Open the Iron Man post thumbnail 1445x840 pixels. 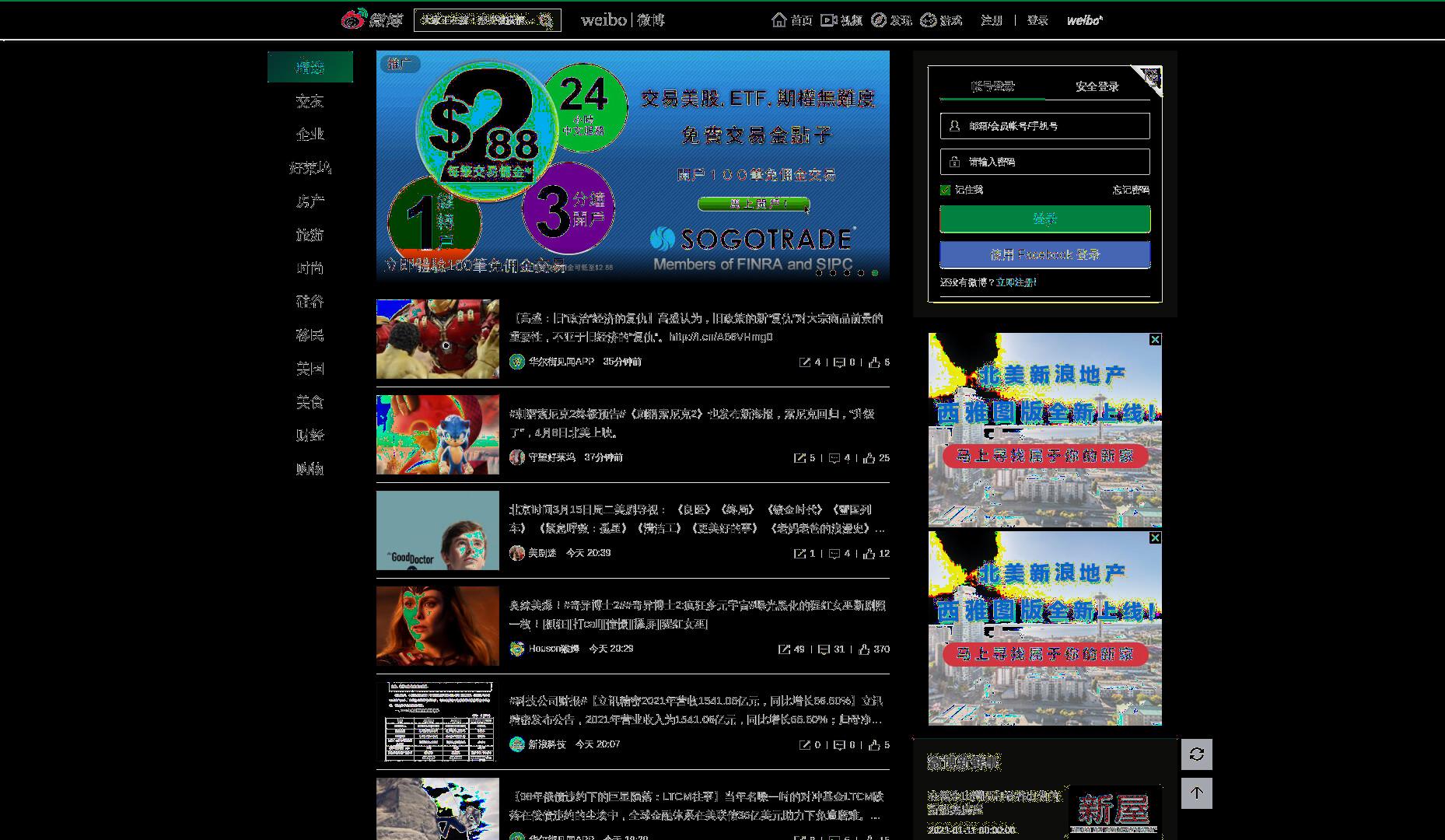[438, 339]
